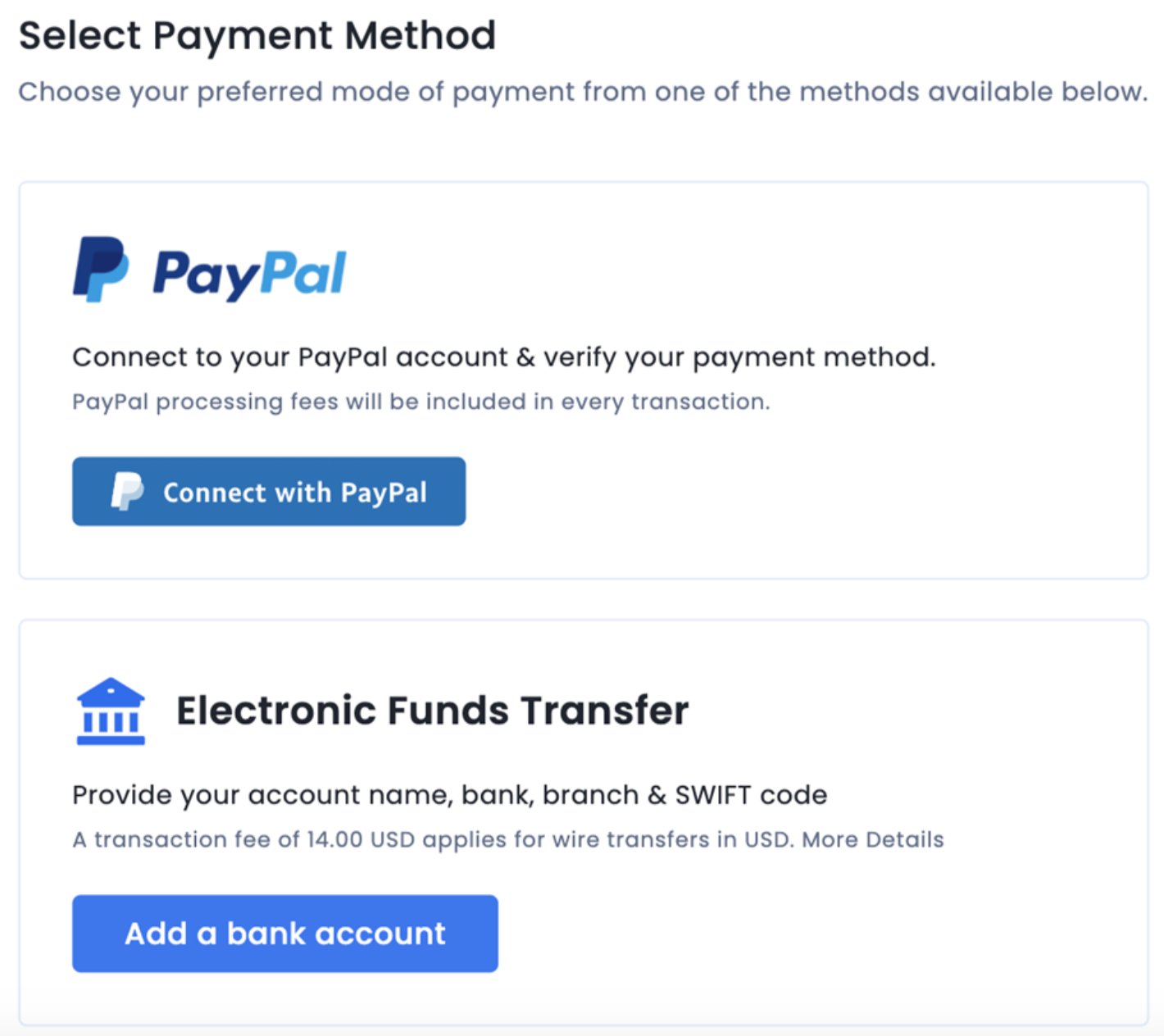
Task: Add a bank account
Action: point(285,934)
